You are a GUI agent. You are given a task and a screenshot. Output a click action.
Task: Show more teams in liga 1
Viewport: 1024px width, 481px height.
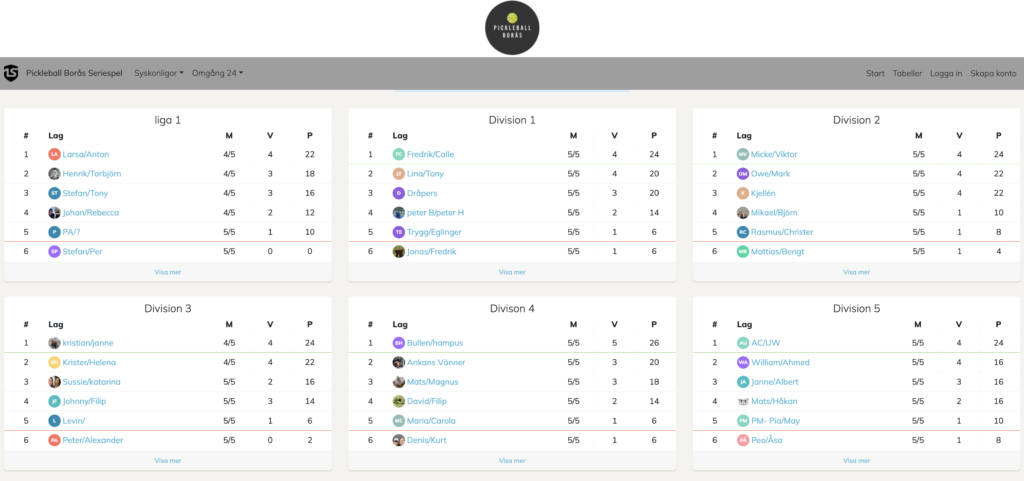tap(167, 271)
